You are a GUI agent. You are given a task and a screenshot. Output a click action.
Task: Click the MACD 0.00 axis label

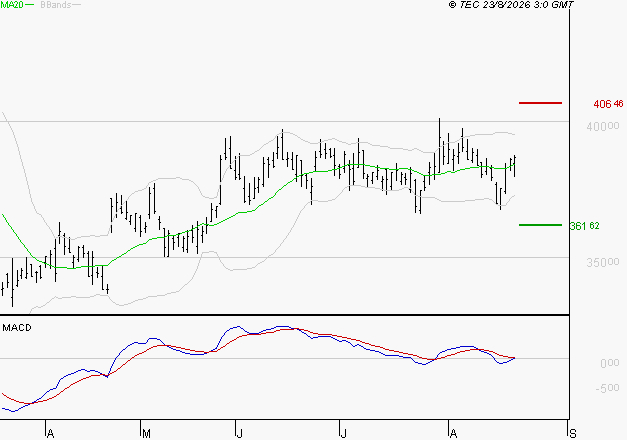[610, 363]
